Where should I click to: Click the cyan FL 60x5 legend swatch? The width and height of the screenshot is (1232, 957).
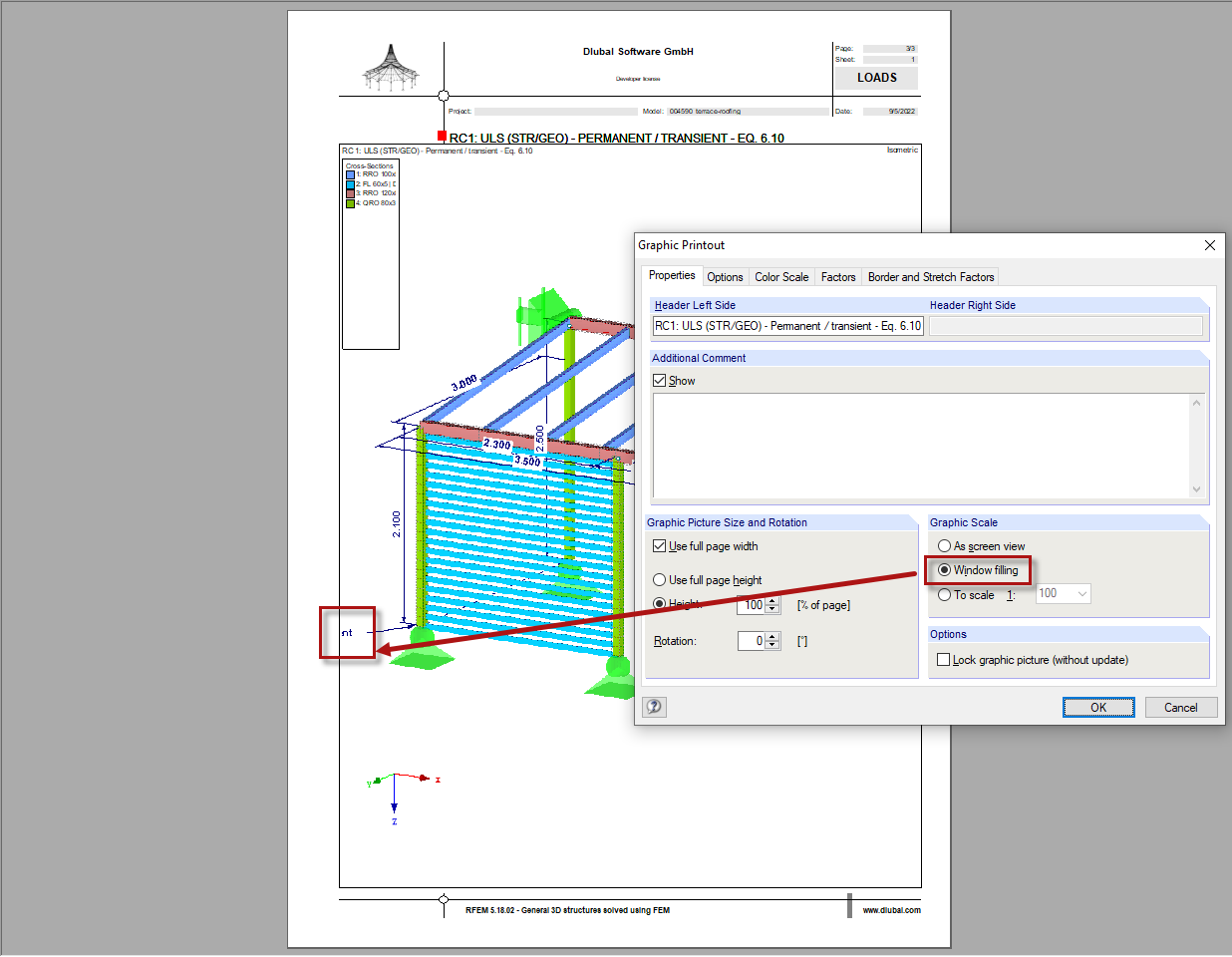350,184
